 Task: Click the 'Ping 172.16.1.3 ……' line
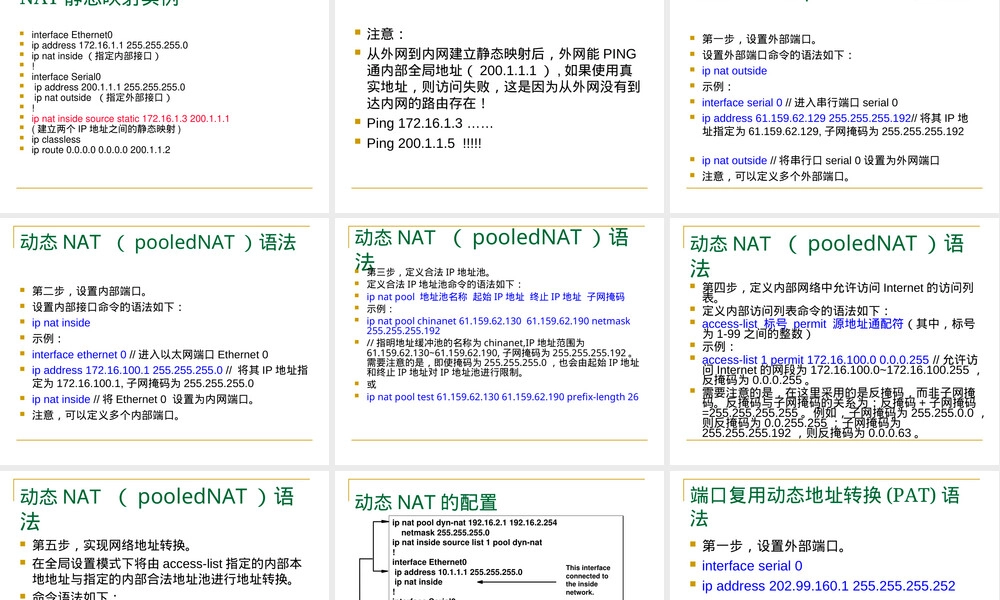coord(430,124)
